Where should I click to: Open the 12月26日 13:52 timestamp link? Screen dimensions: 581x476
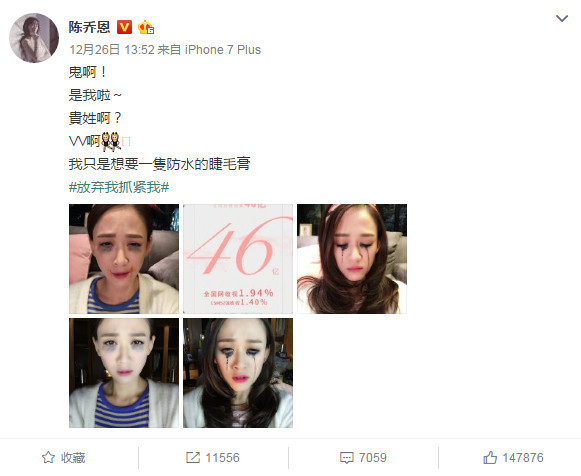112,50
